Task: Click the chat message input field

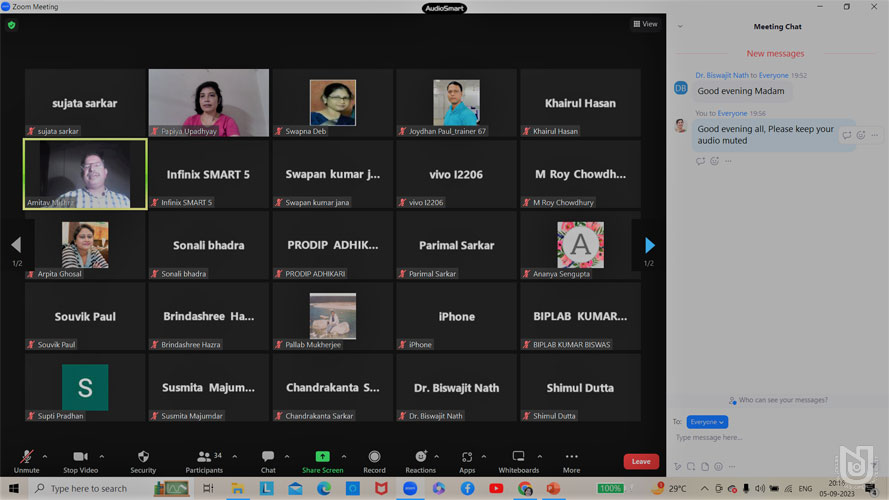Action: coord(777,438)
